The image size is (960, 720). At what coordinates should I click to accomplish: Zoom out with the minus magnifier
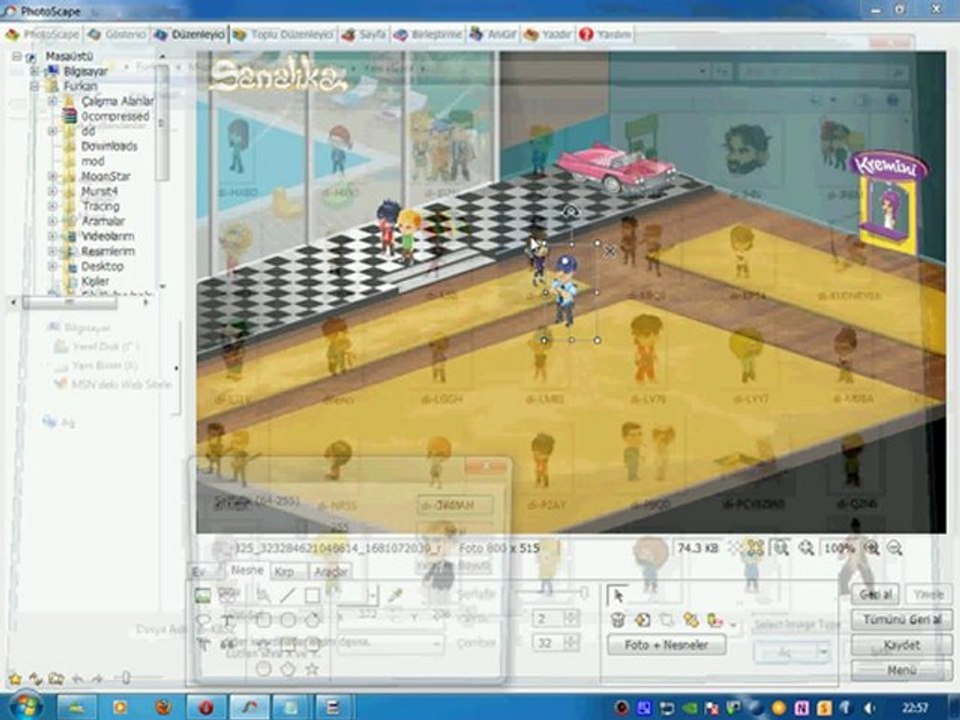894,548
